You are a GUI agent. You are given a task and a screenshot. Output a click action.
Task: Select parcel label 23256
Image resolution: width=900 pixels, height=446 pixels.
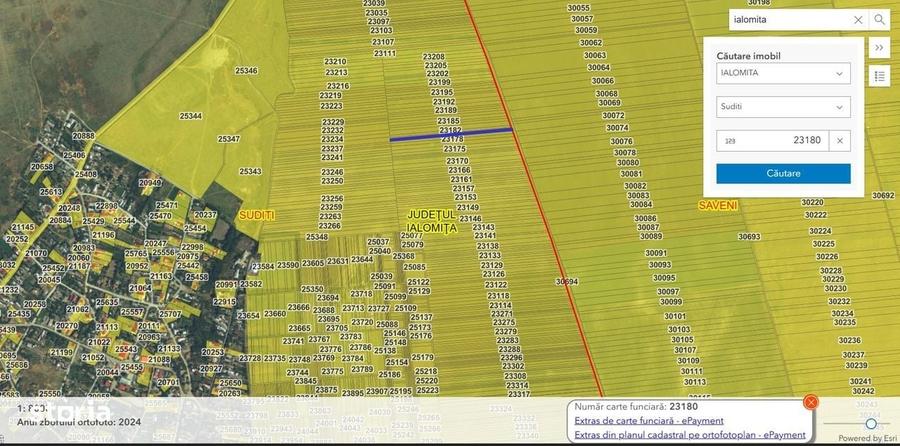tap(332, 199)
